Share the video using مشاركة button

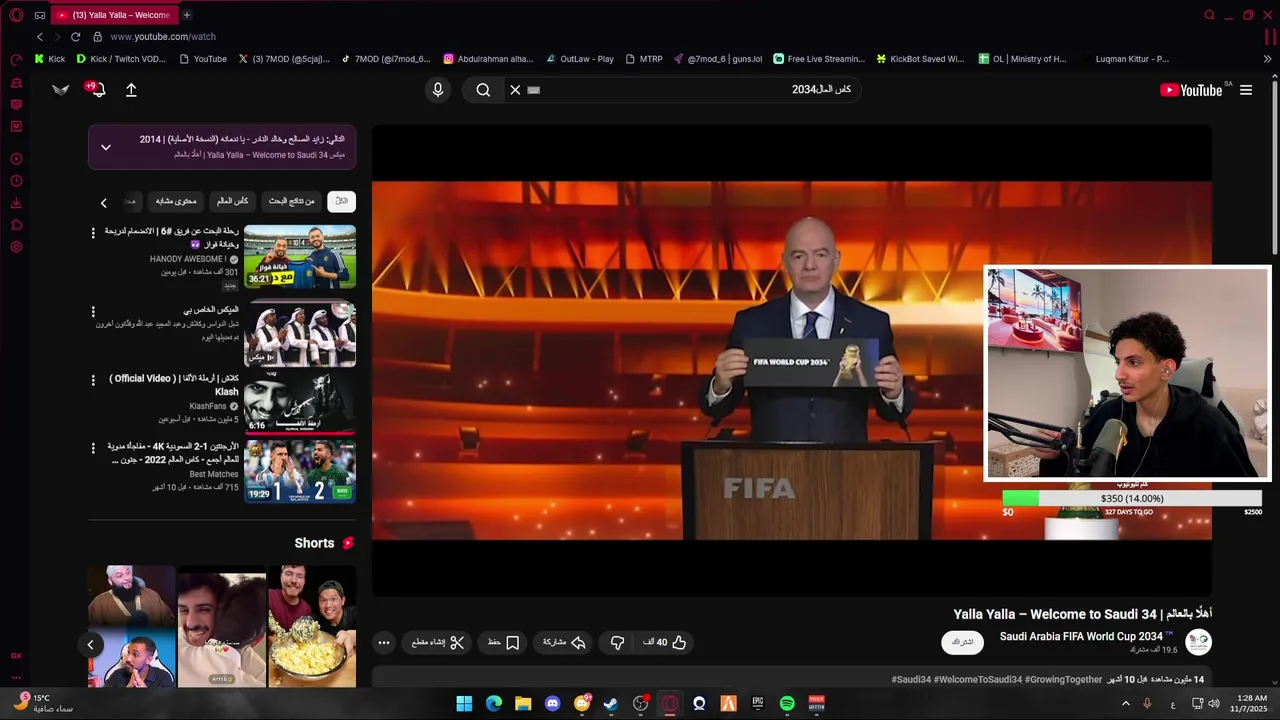click(564, 643)
